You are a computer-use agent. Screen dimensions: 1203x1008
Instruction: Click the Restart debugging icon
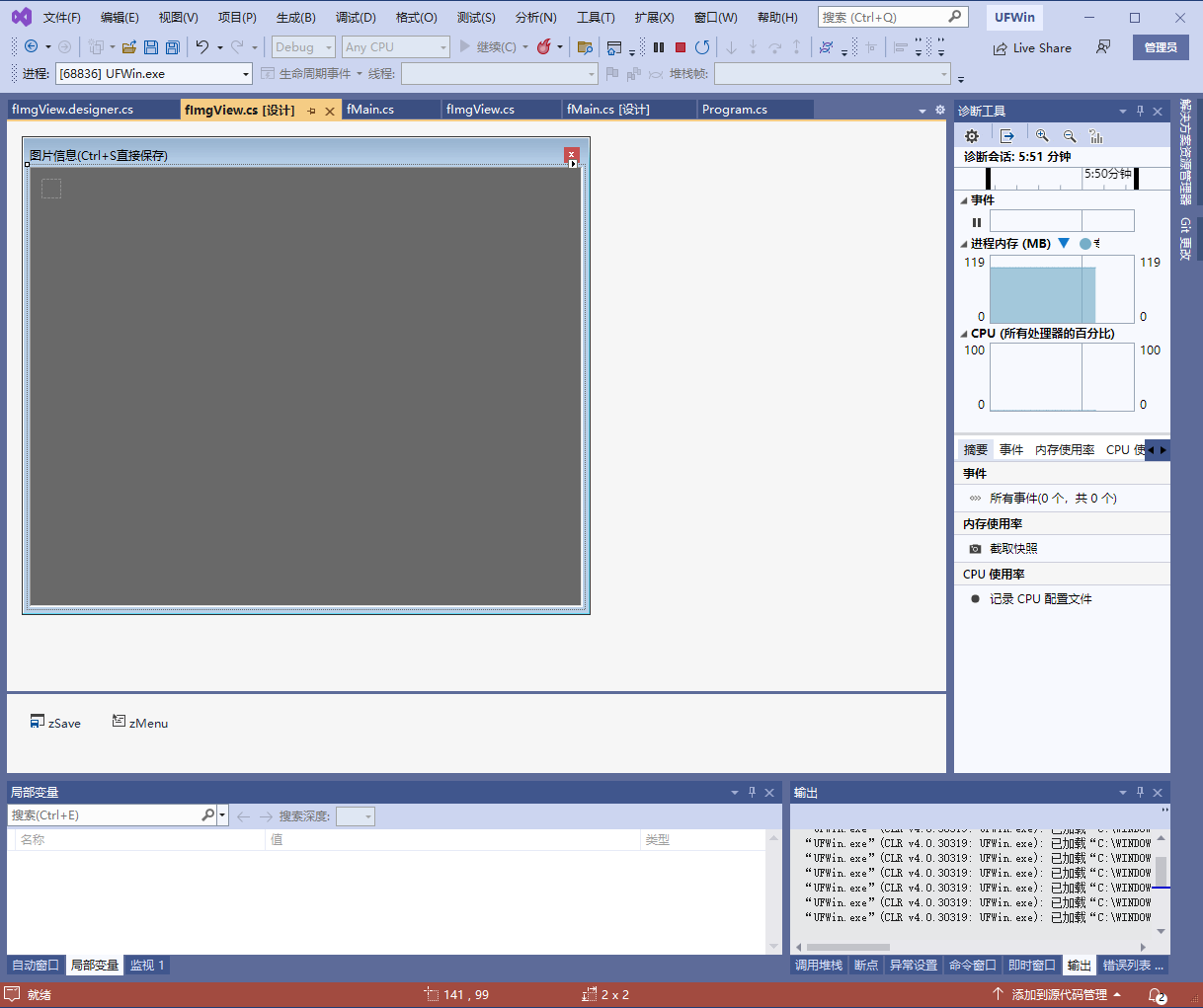point(702,46)
